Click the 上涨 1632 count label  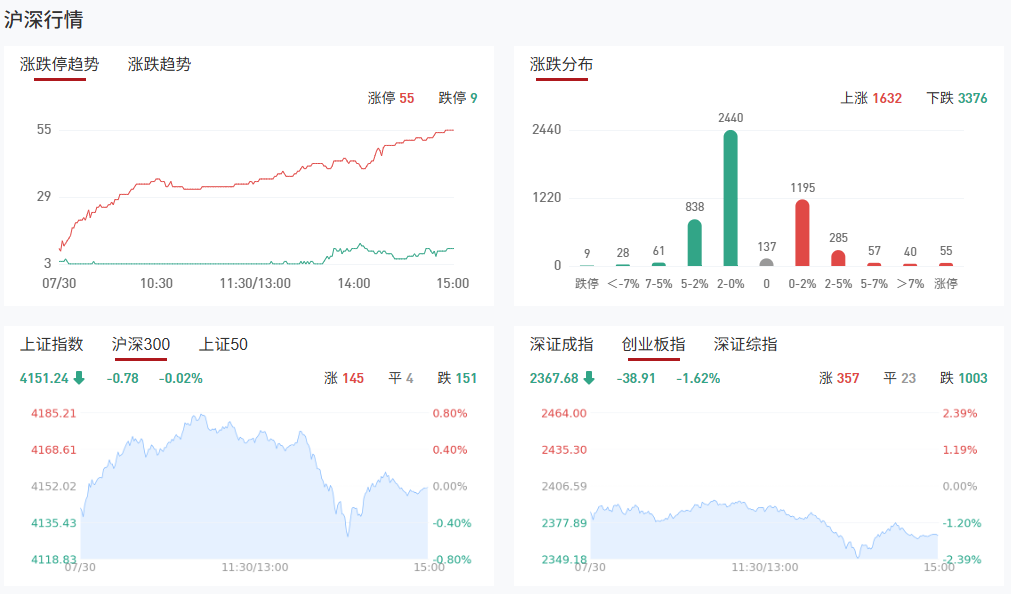871,98
